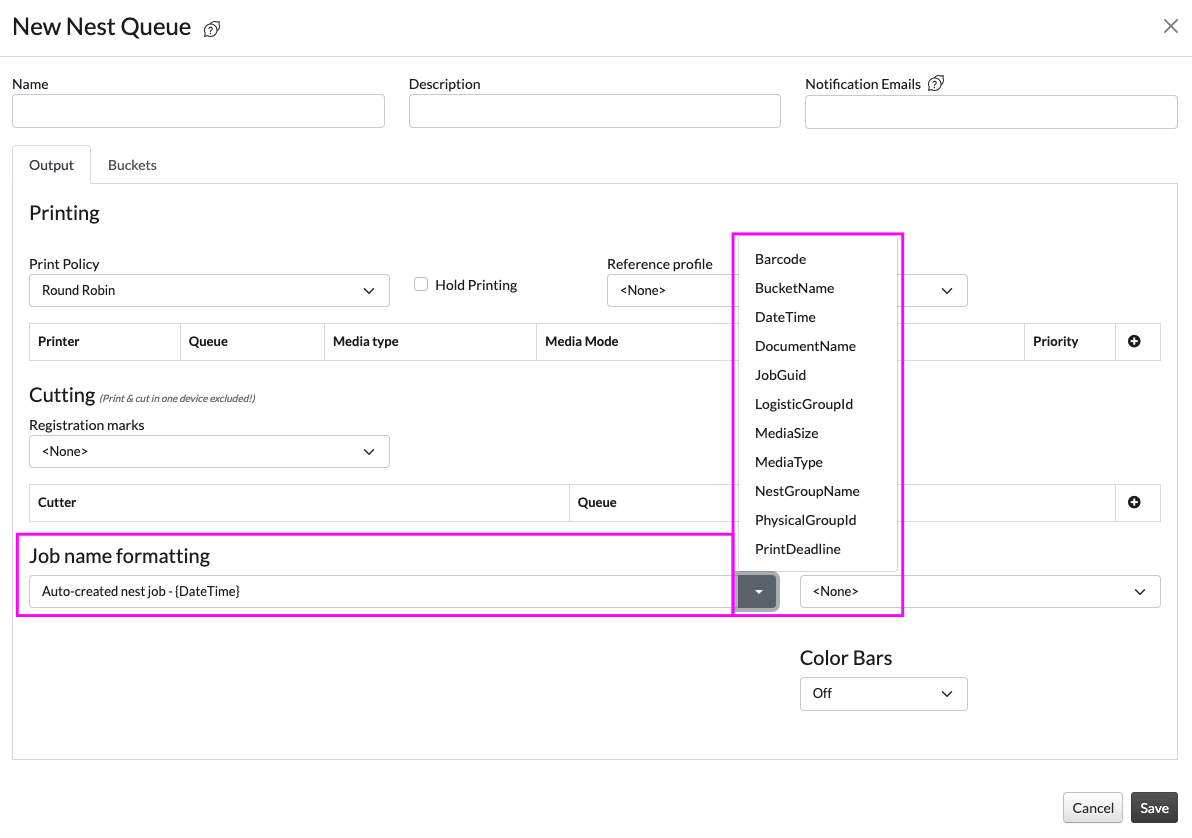Click help icon next to Notification Emails
The image size is (1192, 838).
(936, 84)
